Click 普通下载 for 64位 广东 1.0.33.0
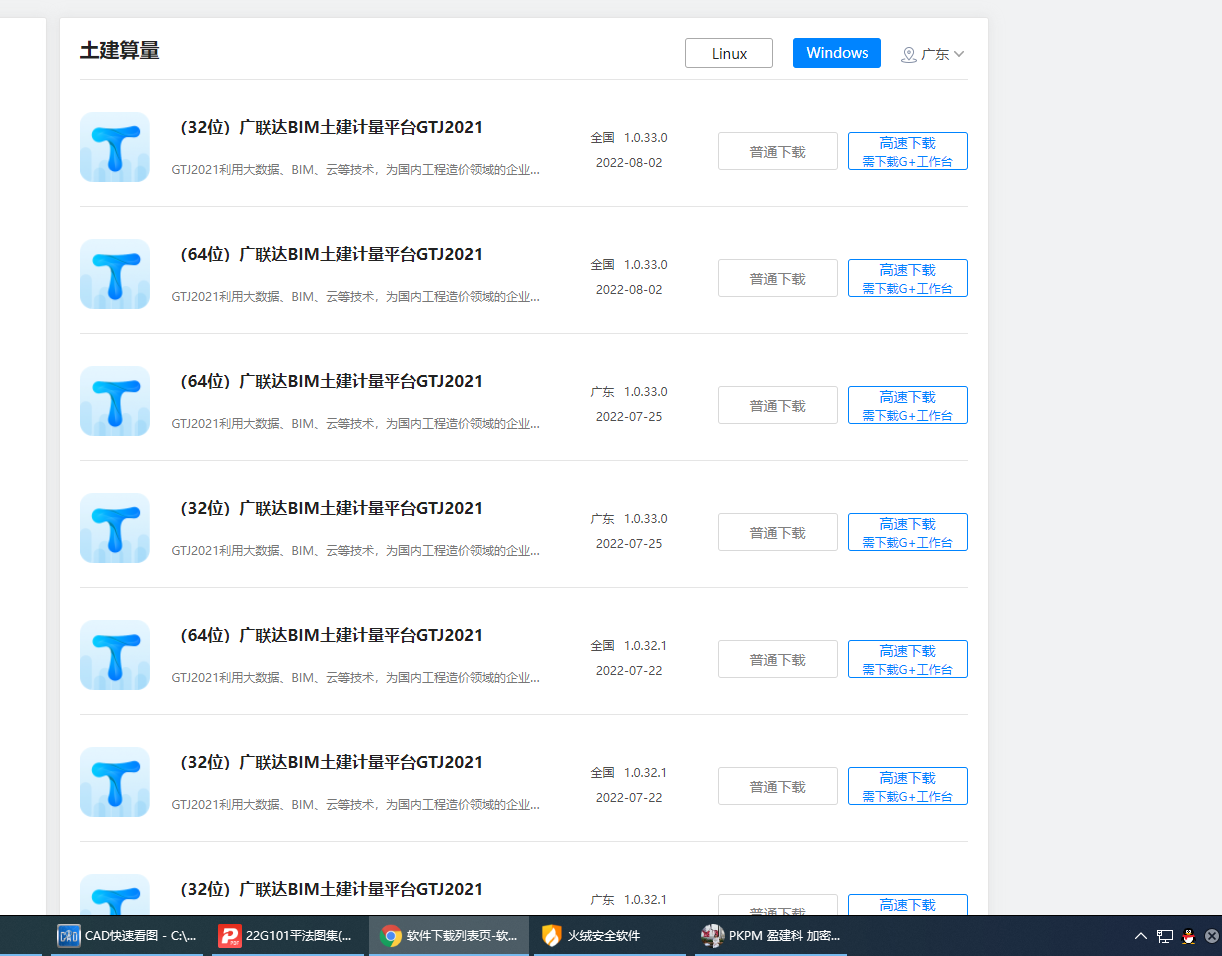The image size is (1222, 956). click(778, 405)
